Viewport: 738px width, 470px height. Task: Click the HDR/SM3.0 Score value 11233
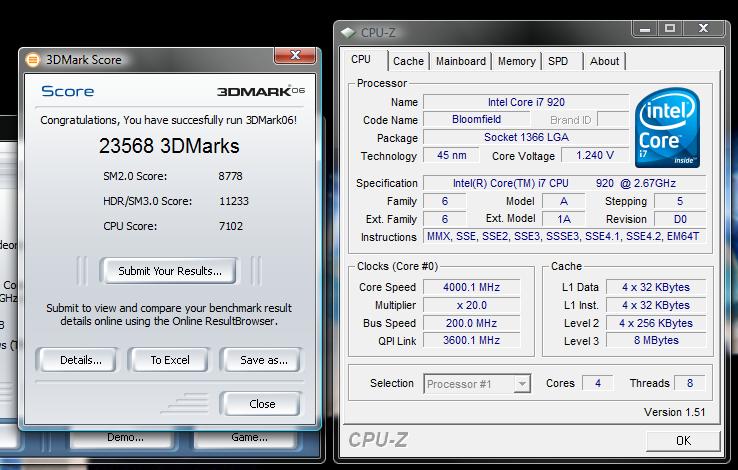pyautogui.click(x=233, y=201)
